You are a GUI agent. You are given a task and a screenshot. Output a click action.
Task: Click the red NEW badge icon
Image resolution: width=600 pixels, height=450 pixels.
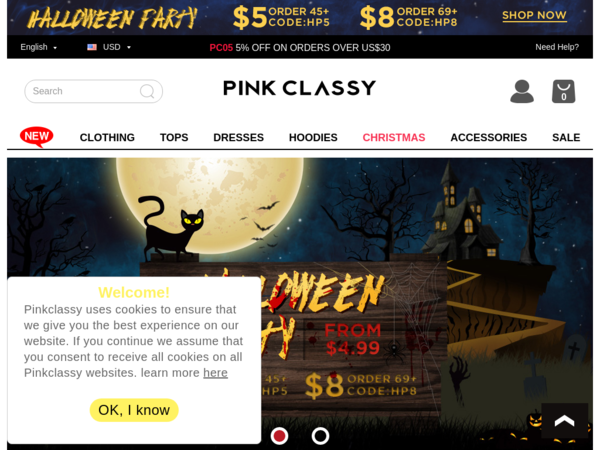[37, 137]
